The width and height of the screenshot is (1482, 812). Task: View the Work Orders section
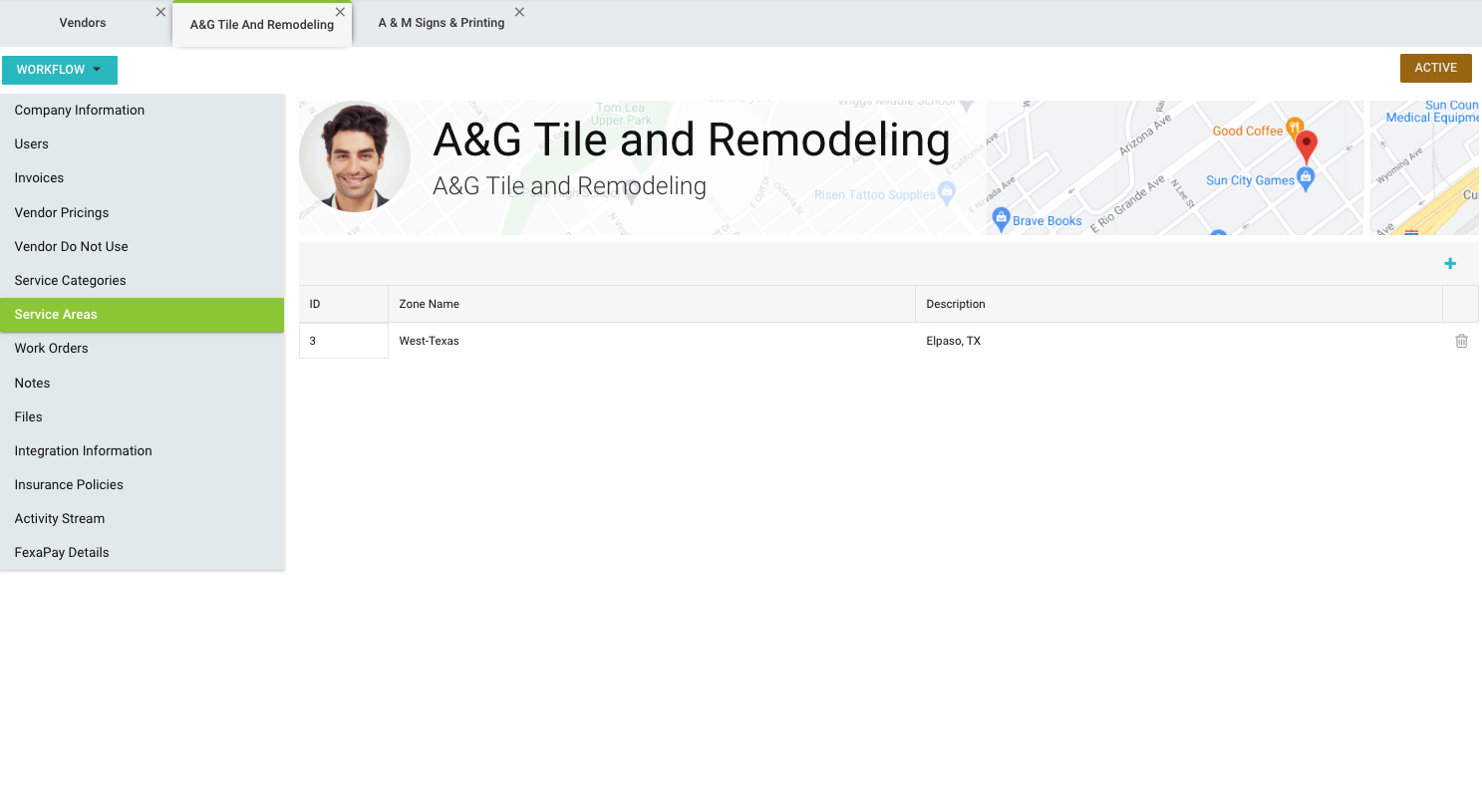tap(52, 348)
